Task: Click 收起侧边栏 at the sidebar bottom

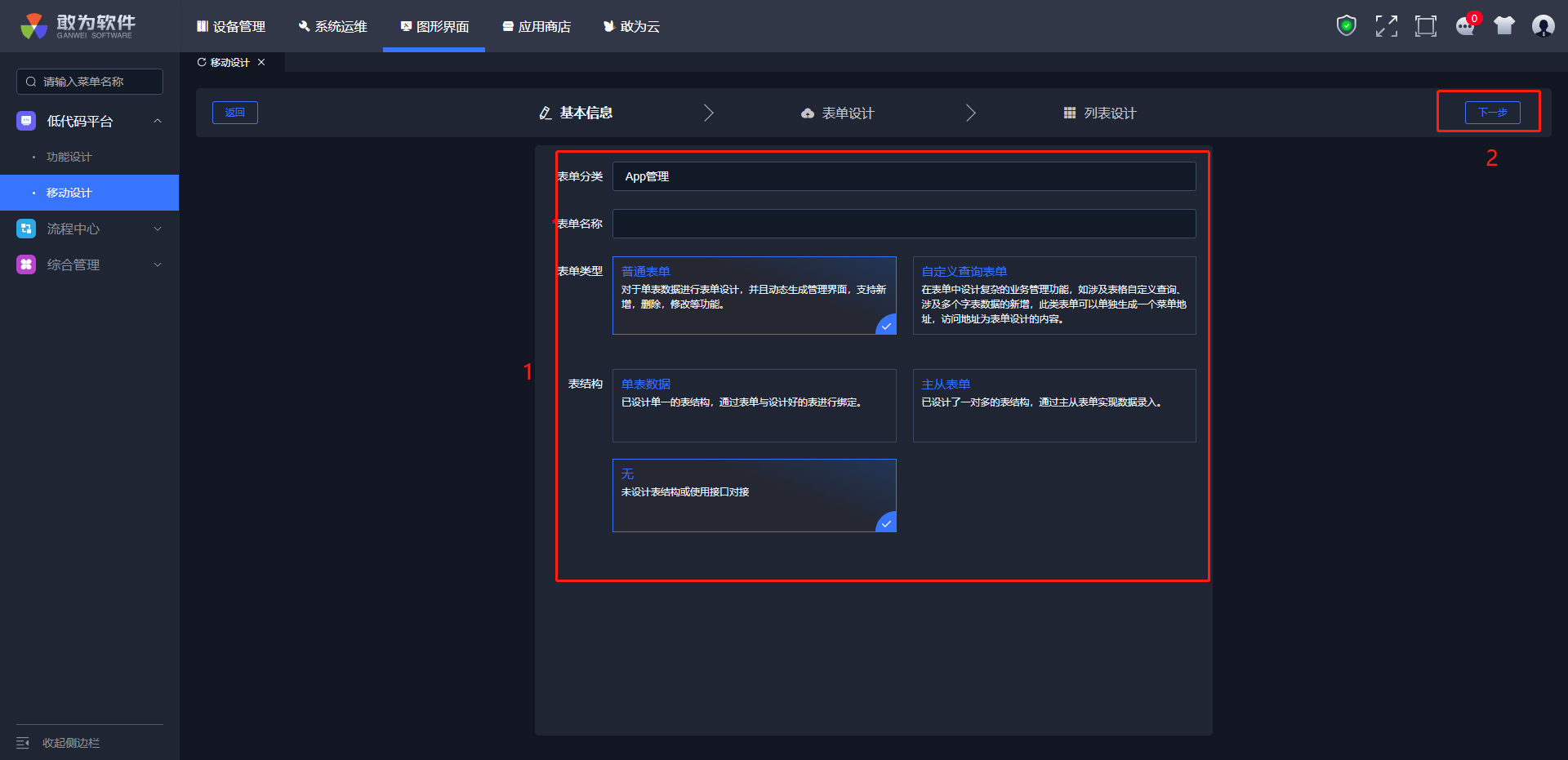Action: (x=71, y=743)
